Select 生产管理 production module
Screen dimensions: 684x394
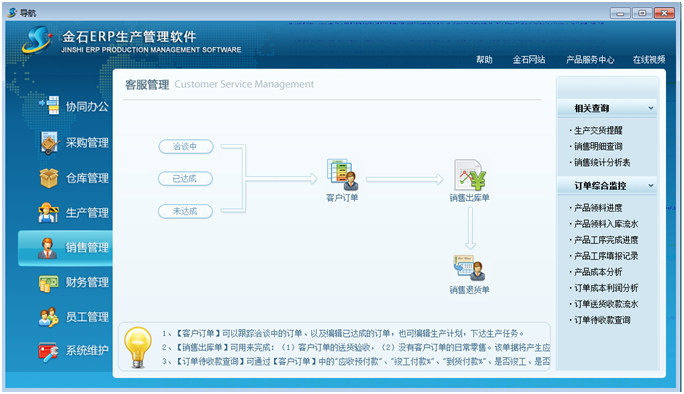click(x=74, y=213)
